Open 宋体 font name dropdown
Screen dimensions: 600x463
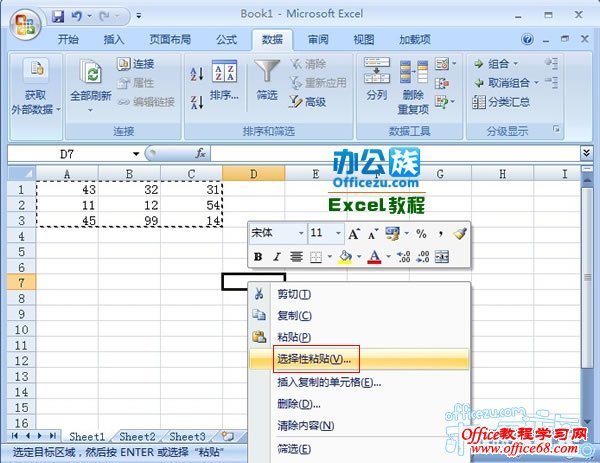(301, 233)
